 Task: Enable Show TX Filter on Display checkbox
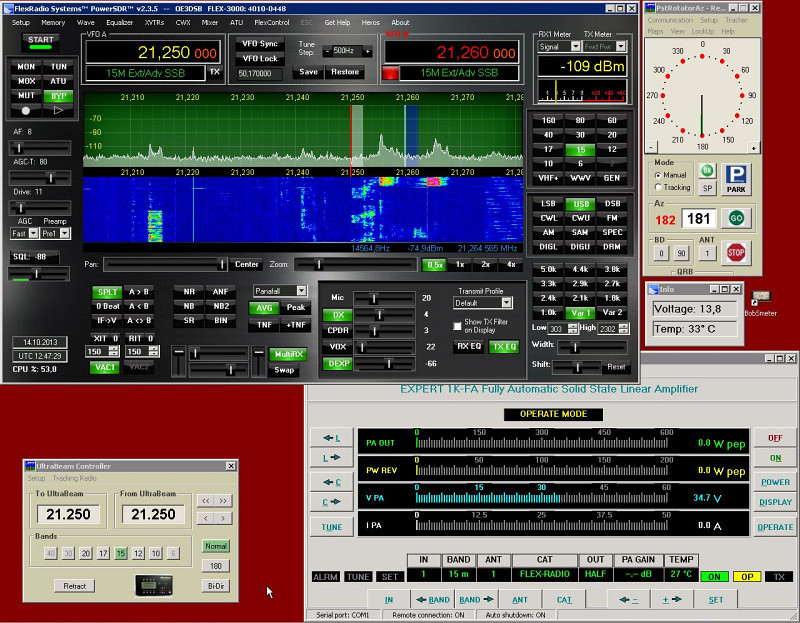point(457,326)
